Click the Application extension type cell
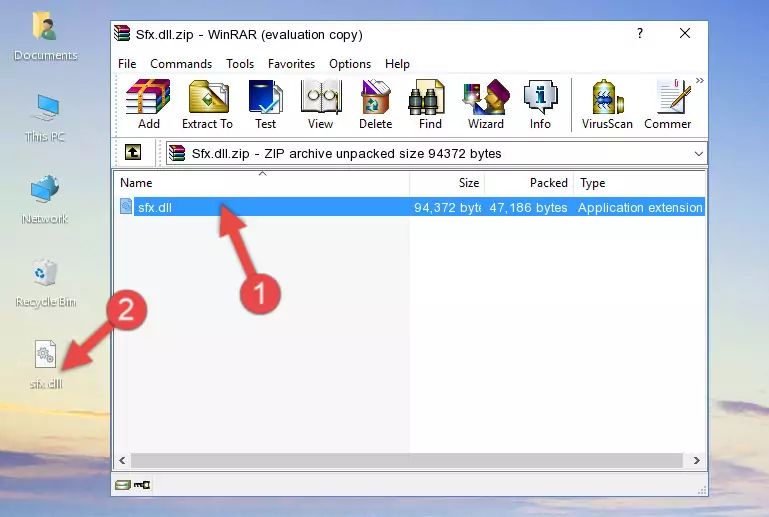 click(640, 207)
